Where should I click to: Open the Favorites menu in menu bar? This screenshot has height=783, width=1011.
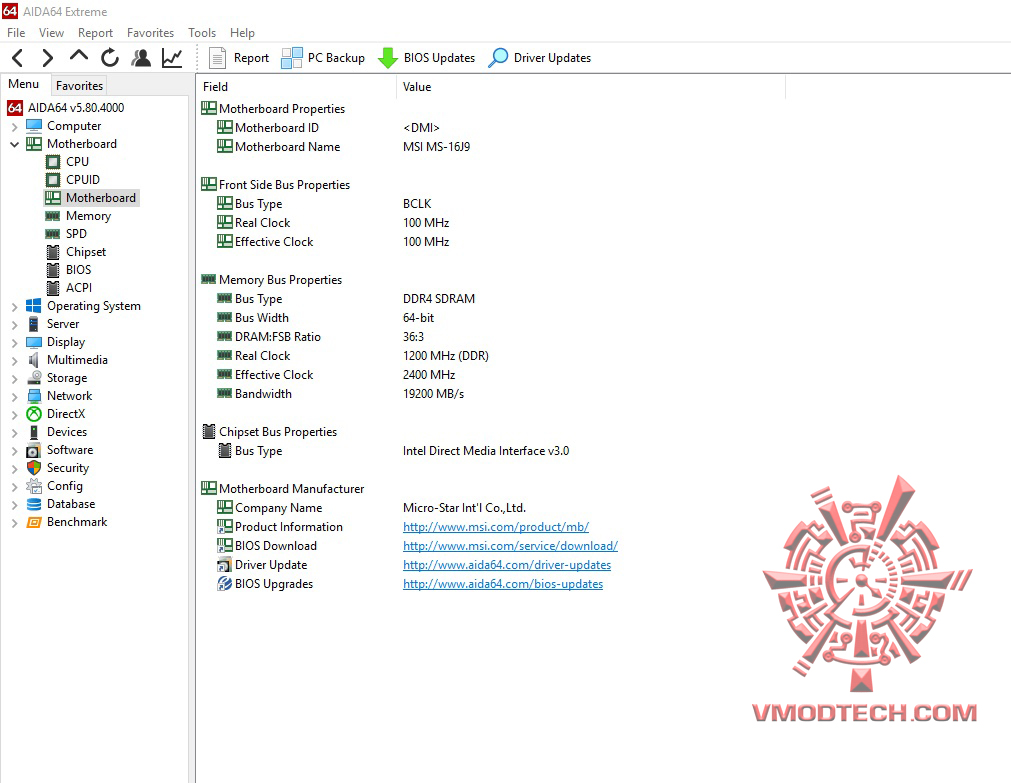150,33
